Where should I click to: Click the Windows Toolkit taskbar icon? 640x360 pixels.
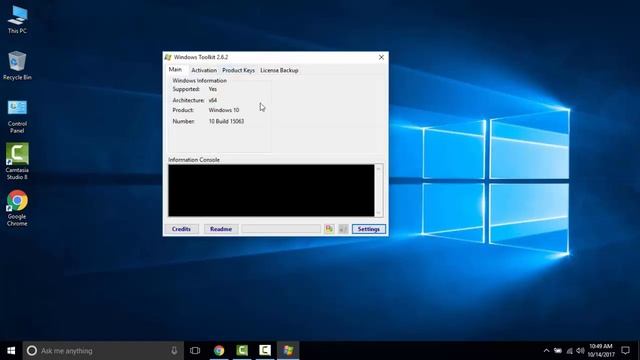point(288,351)
